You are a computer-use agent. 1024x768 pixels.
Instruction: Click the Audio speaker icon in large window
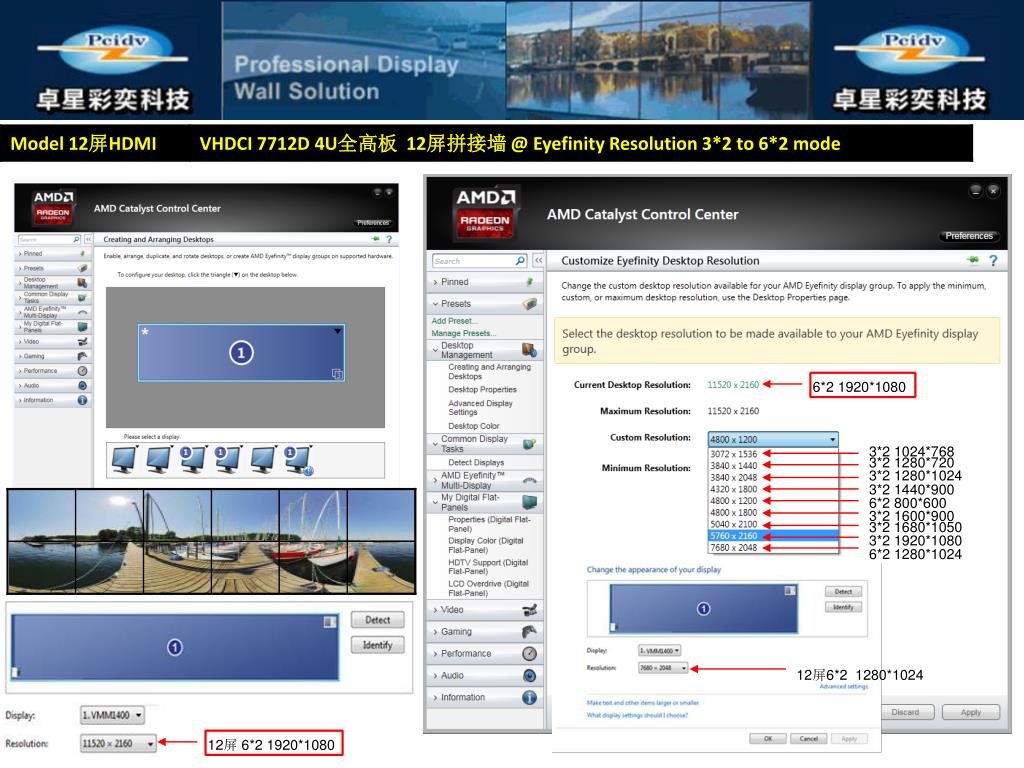(x=530, y=676)
